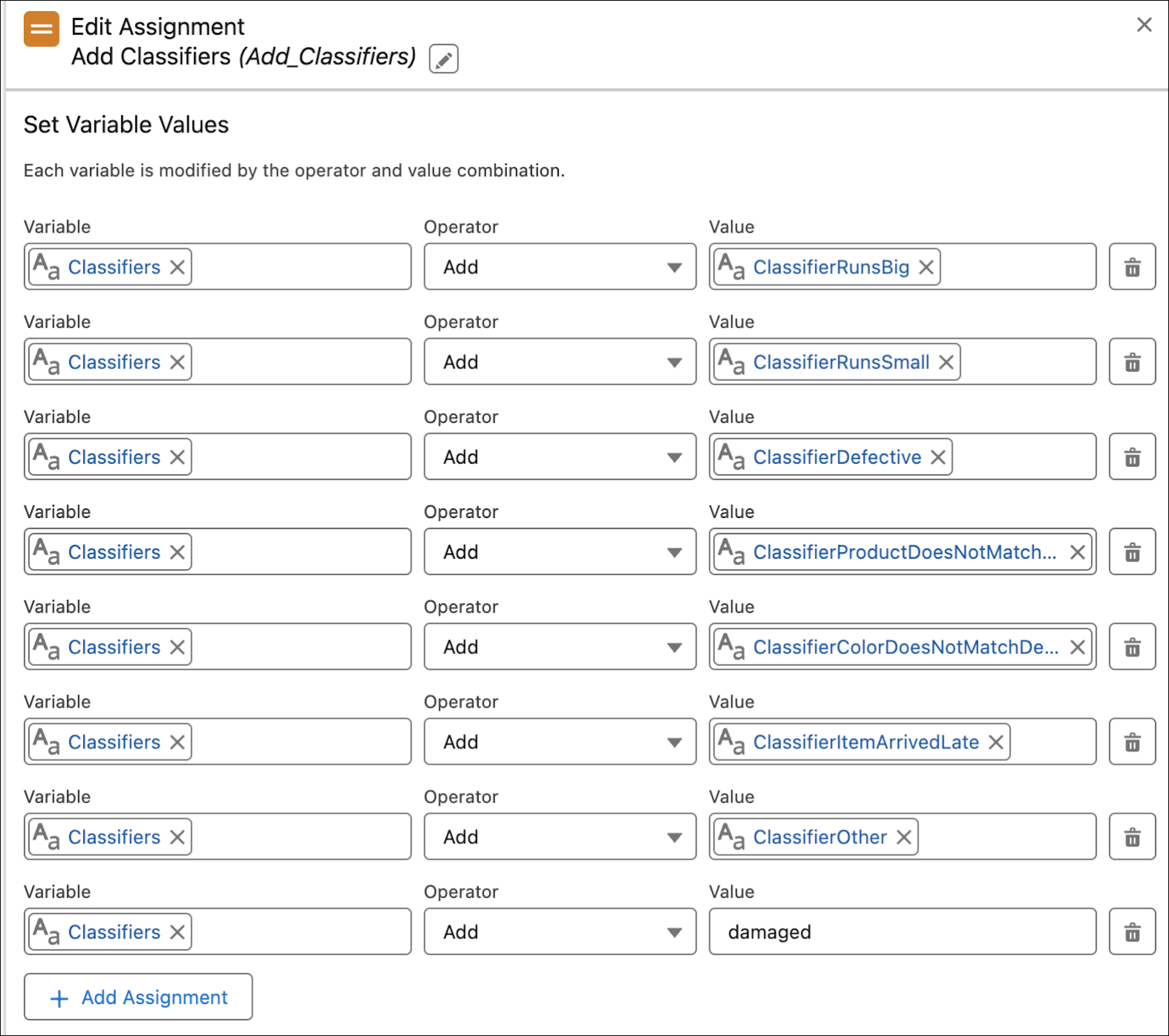Remove the ClassifierRunsSmall value pill
This screenshot has width=1169, height=1036.
[946, 362]
